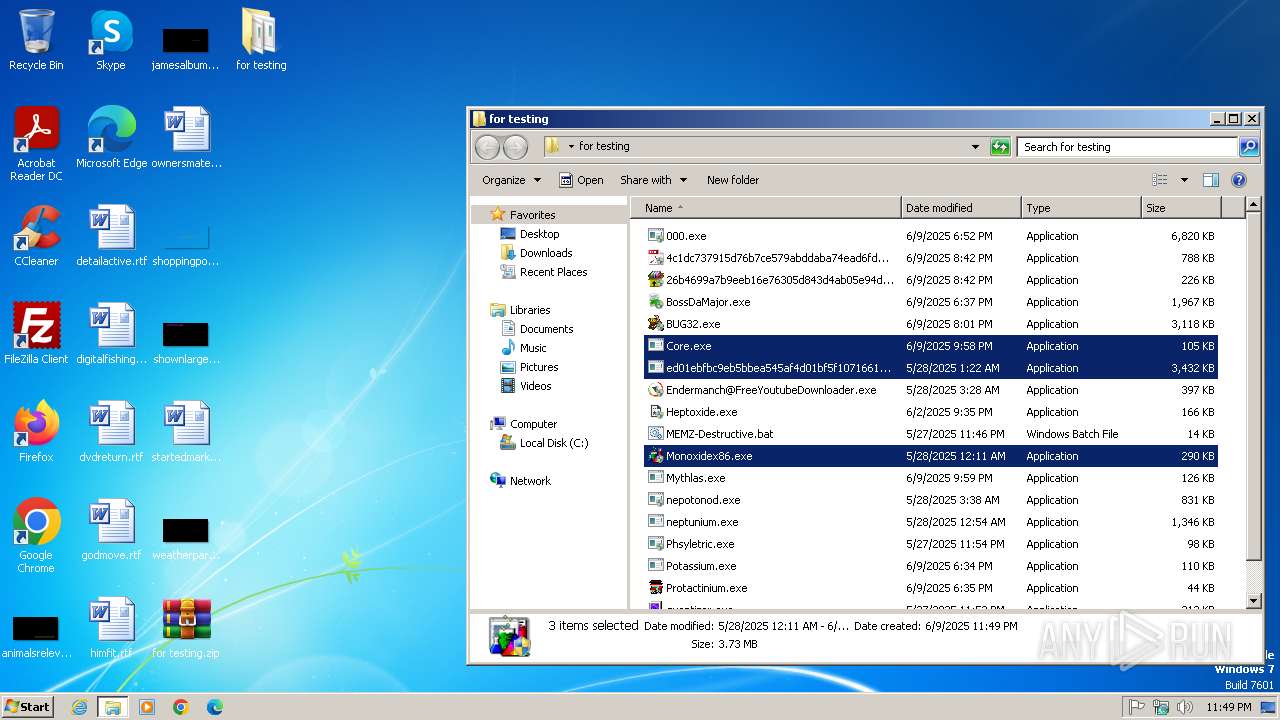Image resolution: width=1280 pixels, height=720 pixels.
Task: Open the Organize dropdown menu
Action: tap(511, 180)
